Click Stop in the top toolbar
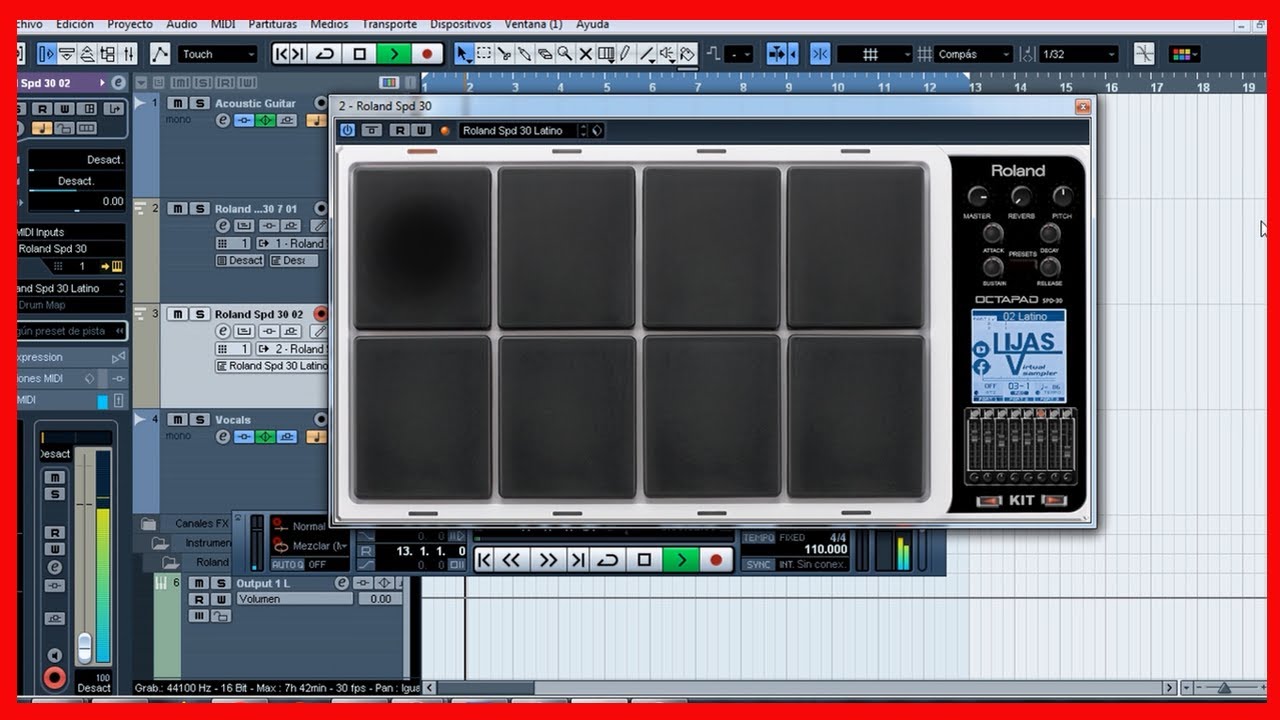 tap(360, 54)
